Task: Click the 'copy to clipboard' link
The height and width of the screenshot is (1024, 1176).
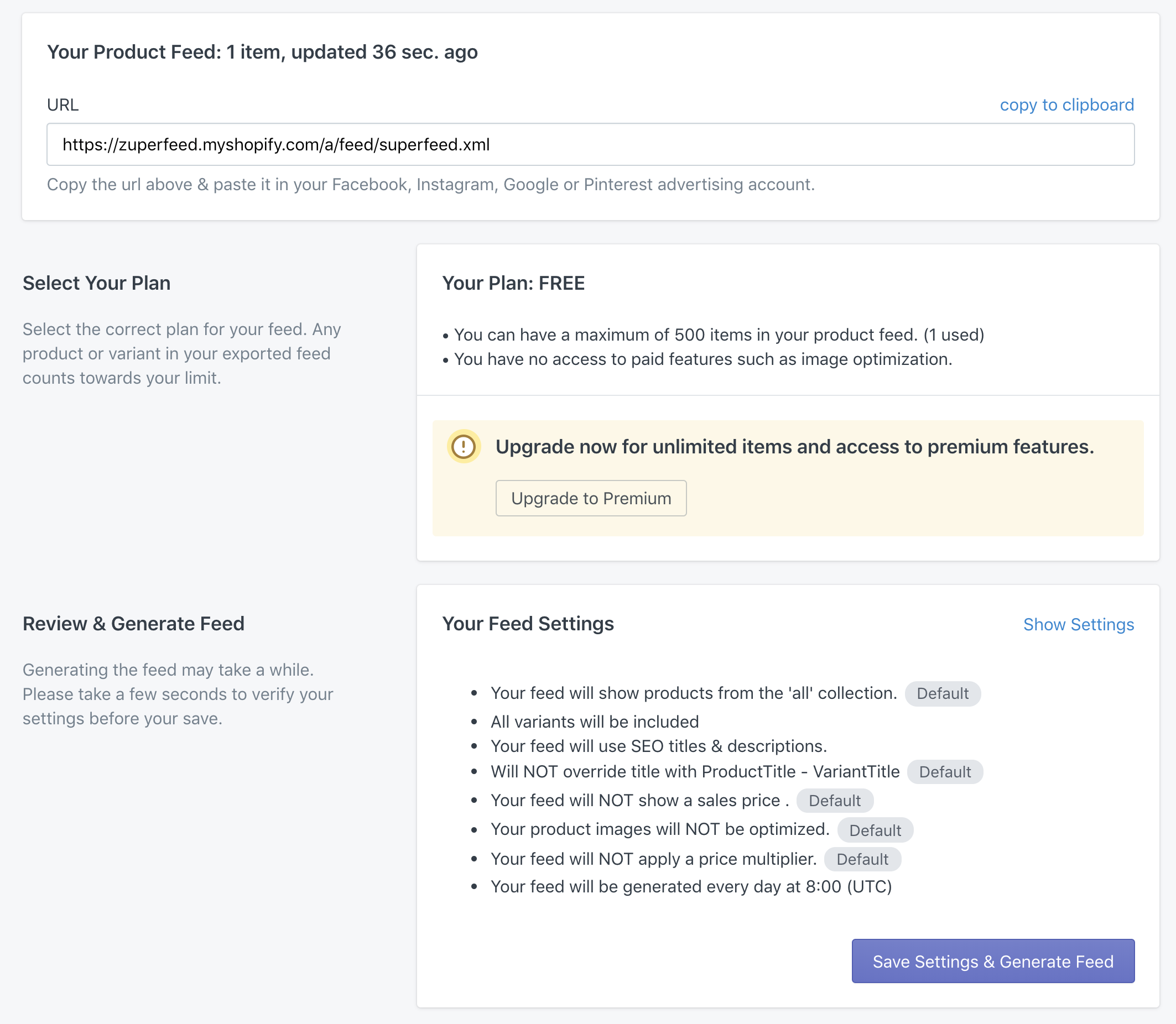Action: coord(1066,105)
